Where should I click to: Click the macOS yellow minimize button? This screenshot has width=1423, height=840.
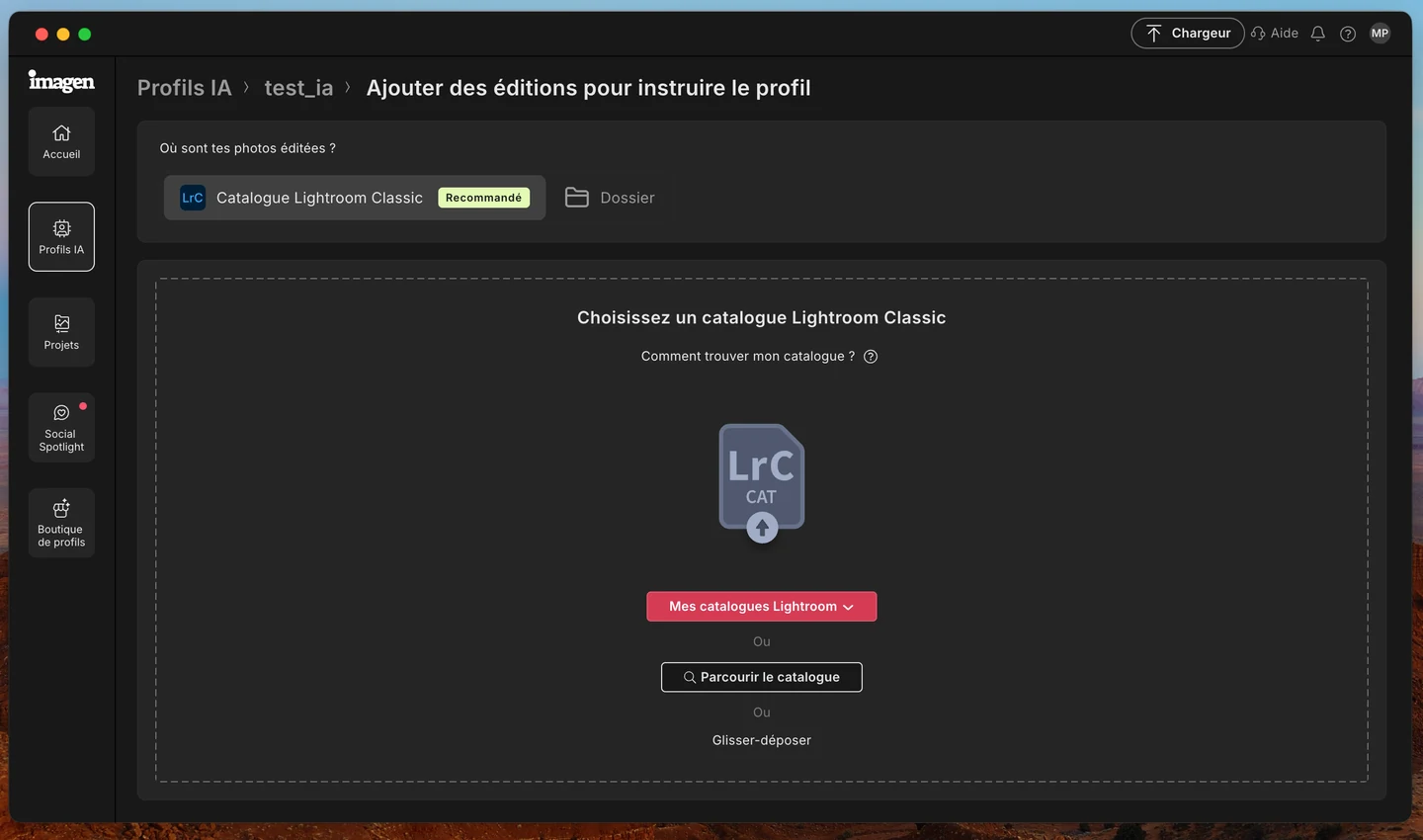63,34
